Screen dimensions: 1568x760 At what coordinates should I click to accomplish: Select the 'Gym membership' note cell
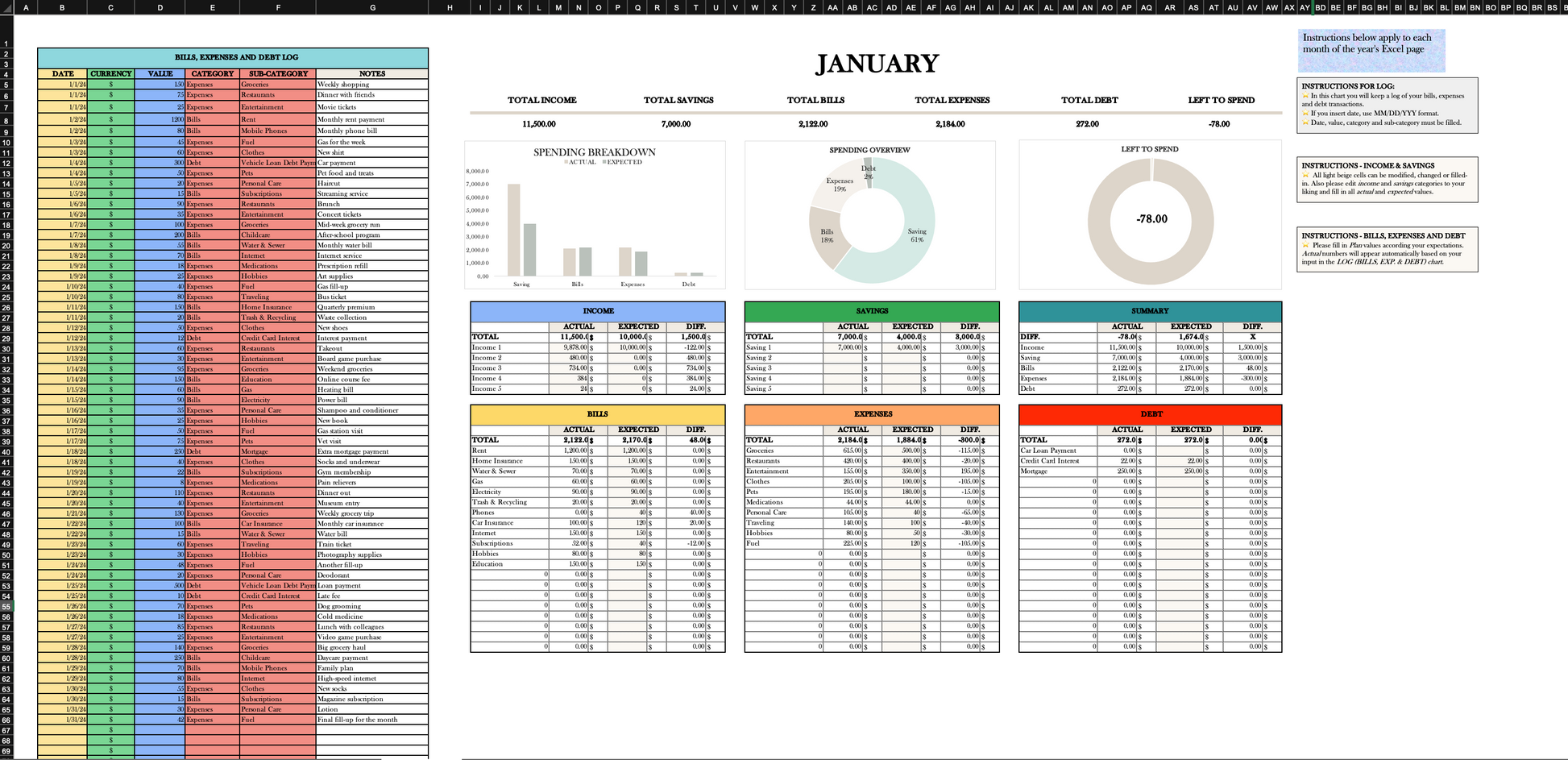tap(372, 472)
